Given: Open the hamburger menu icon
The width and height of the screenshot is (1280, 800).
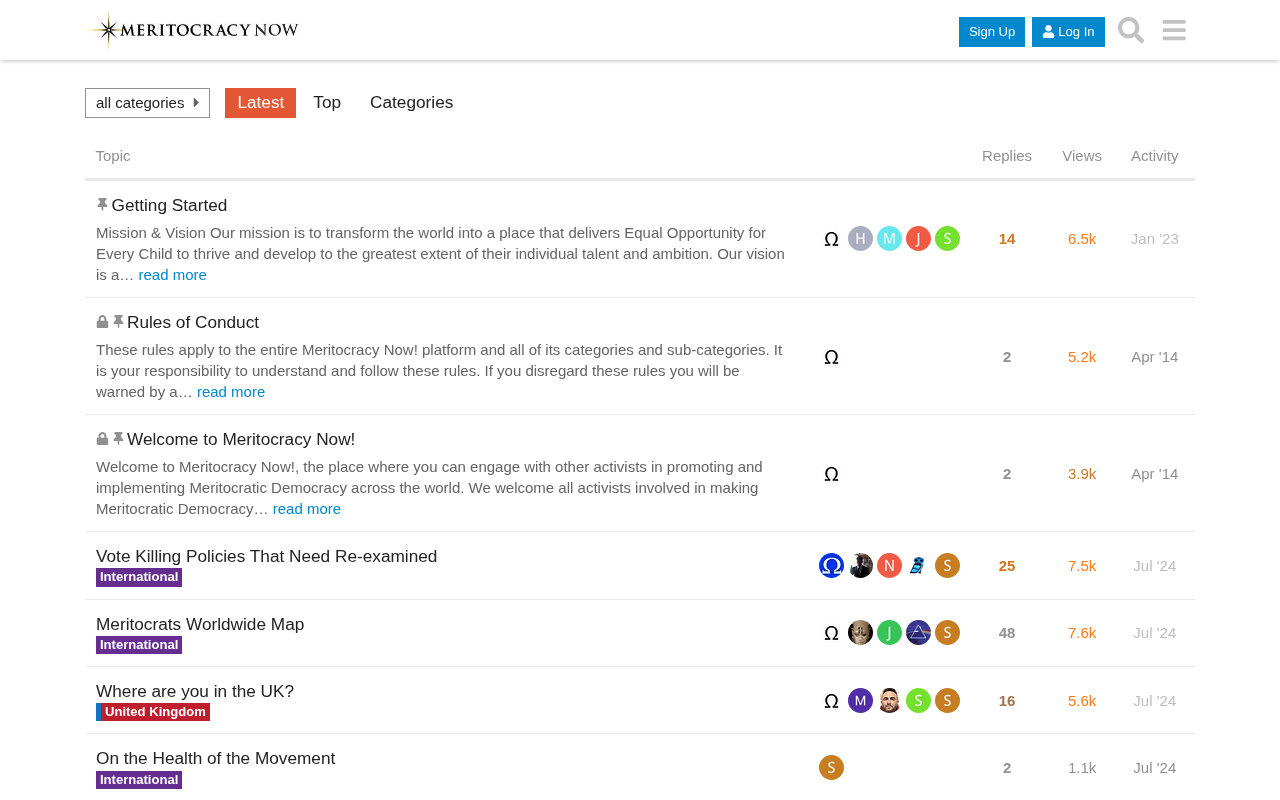Looking at the screenshot, I should [x=1174, y=30].
